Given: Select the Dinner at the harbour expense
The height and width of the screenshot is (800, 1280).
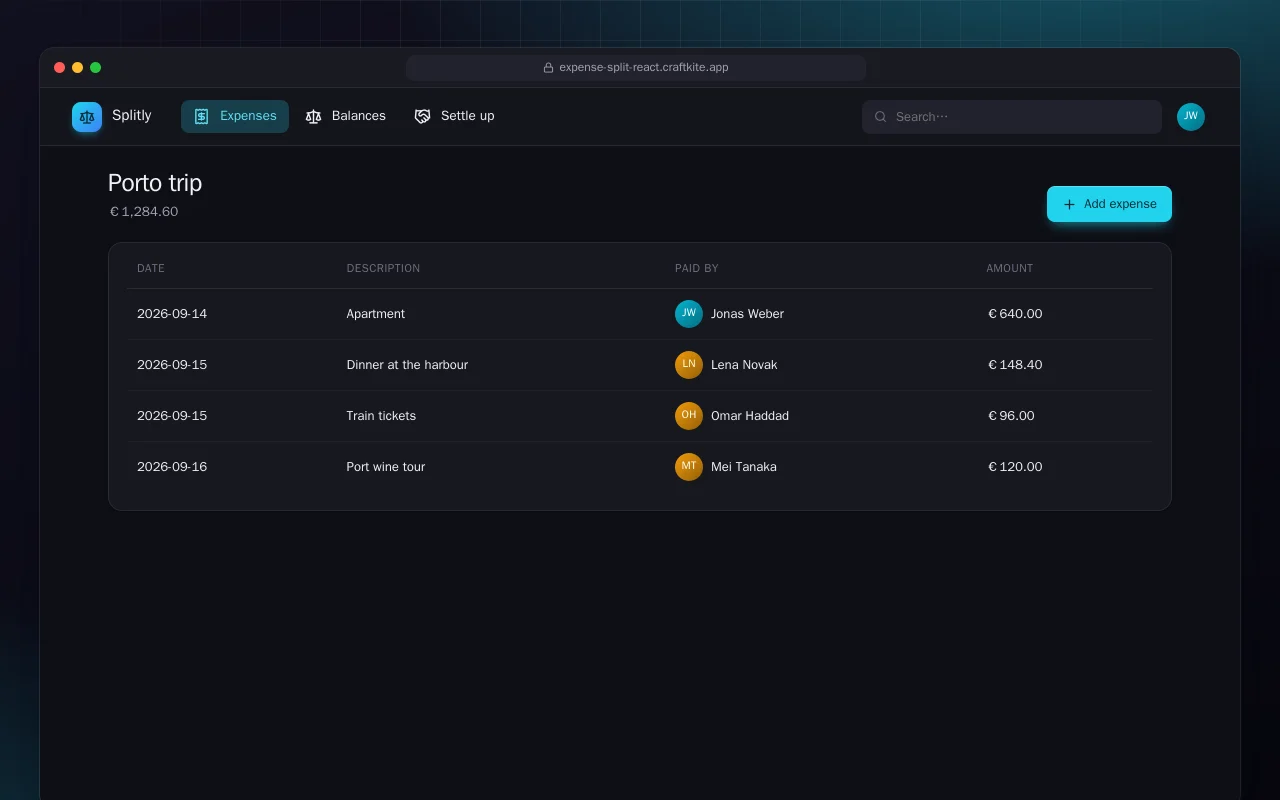Looking at the screenshot, I should tap(407, 365).
